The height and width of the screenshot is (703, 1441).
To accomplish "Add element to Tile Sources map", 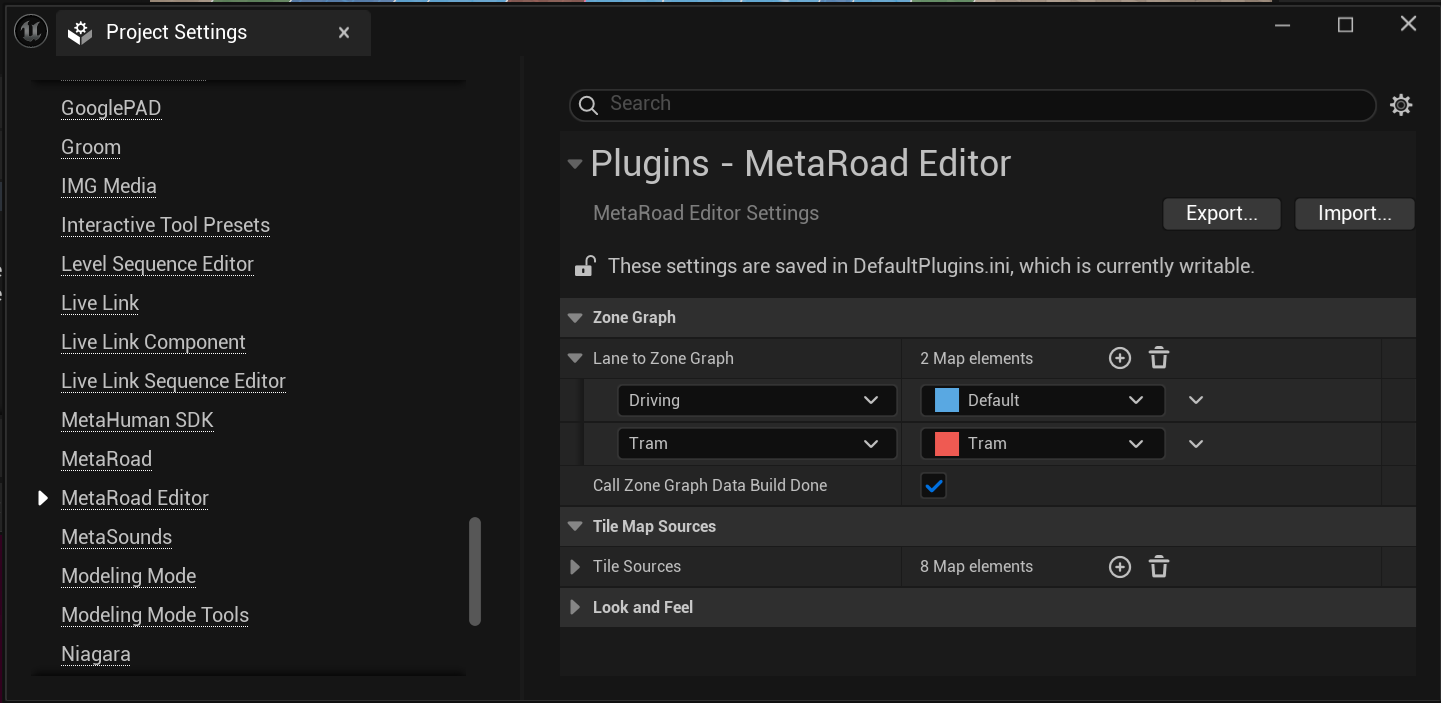I will [x=1120, y=567].
